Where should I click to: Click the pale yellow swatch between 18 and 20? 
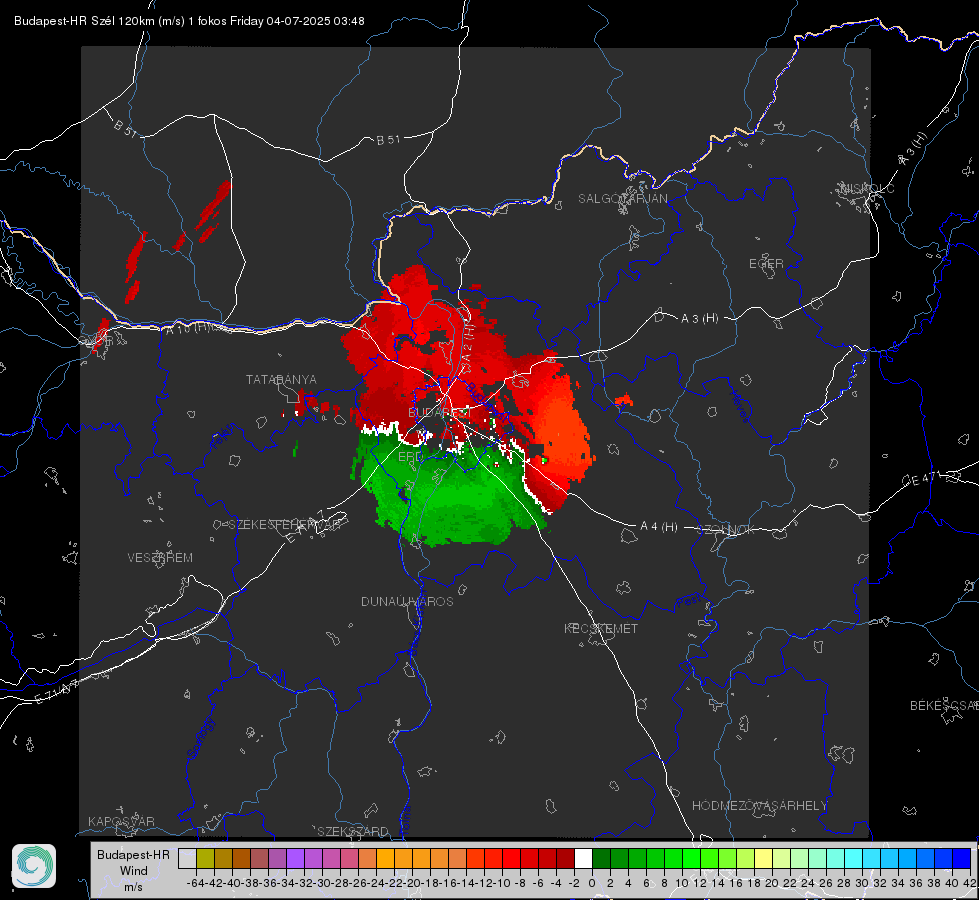pyautogui.click(x=763, y=858)
